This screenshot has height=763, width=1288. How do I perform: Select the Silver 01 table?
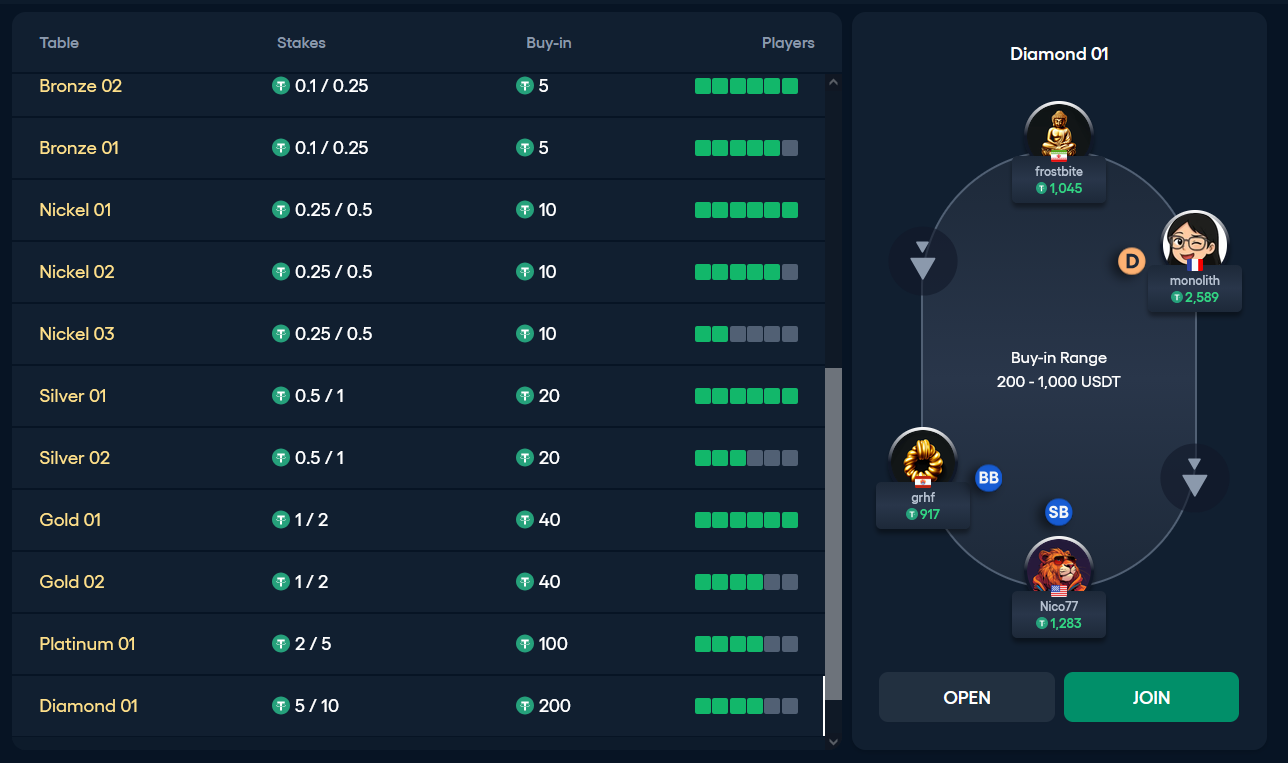419,396
